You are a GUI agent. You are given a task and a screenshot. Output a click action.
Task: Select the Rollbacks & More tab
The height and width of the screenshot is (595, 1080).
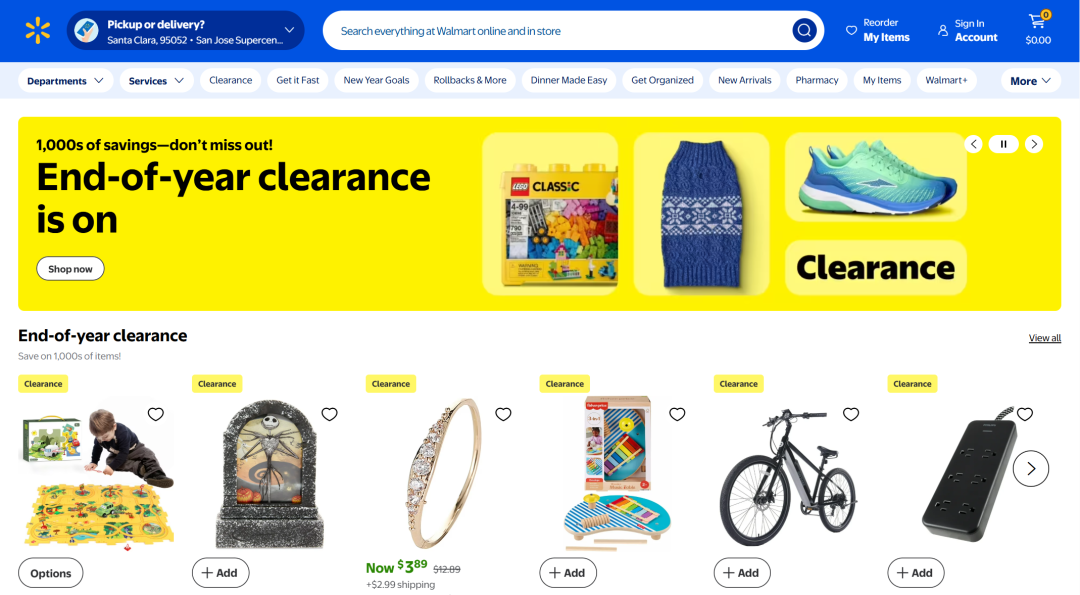pos(470,80)
